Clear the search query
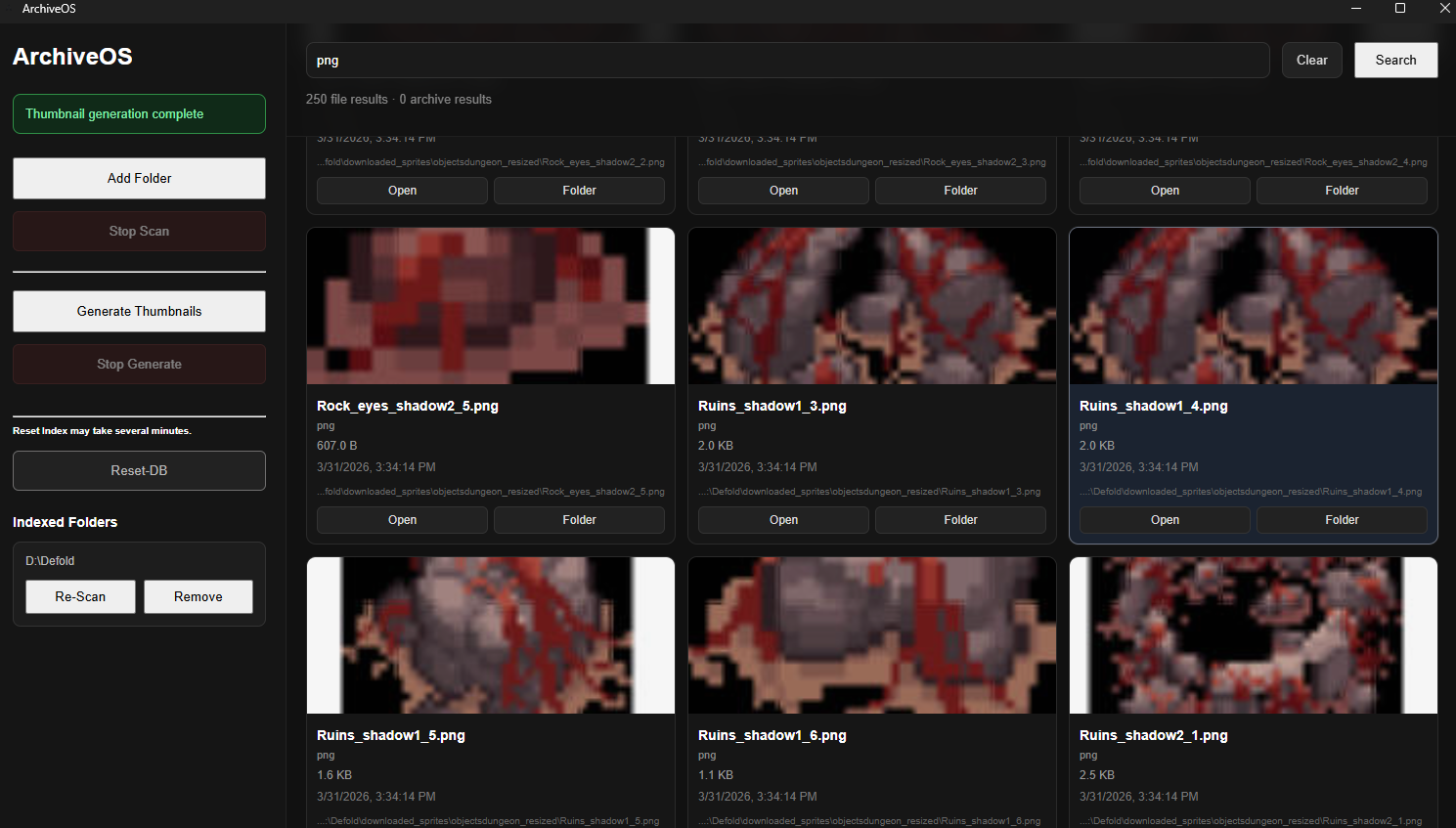 (x=1311, y=60)
